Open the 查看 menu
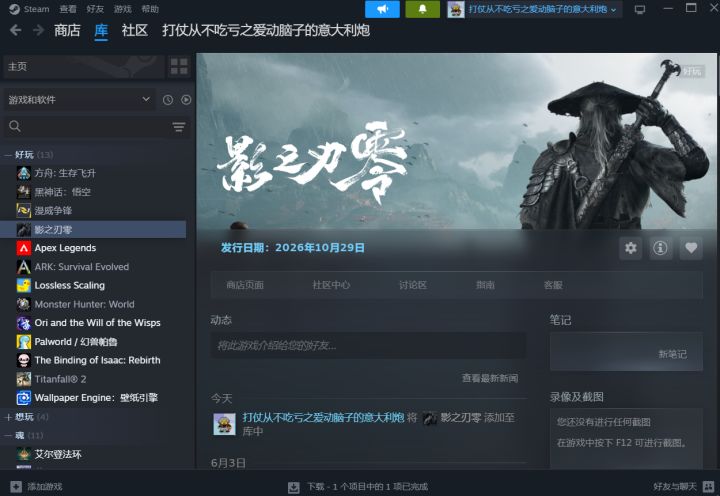The height and width of the screenshot is (496, 720). coord(68,9)
